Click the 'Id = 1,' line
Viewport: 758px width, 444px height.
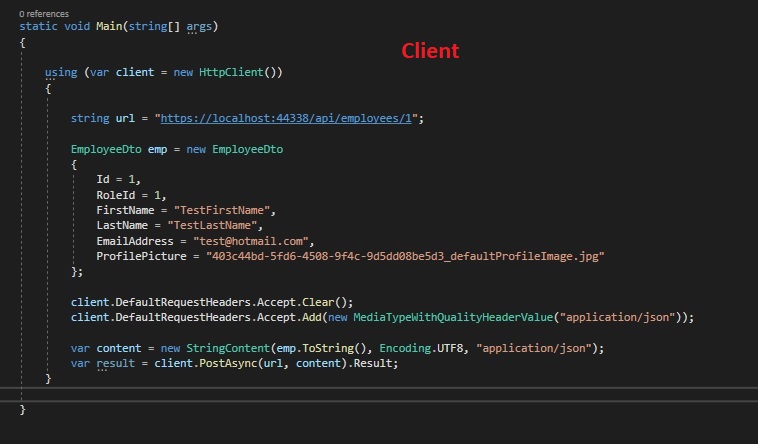tap(118, 179)
